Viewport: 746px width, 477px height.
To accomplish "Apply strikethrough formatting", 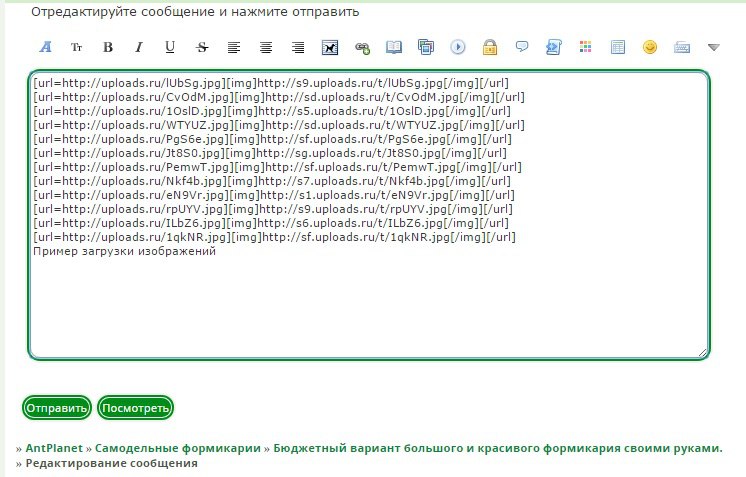I will click(202, 47).
